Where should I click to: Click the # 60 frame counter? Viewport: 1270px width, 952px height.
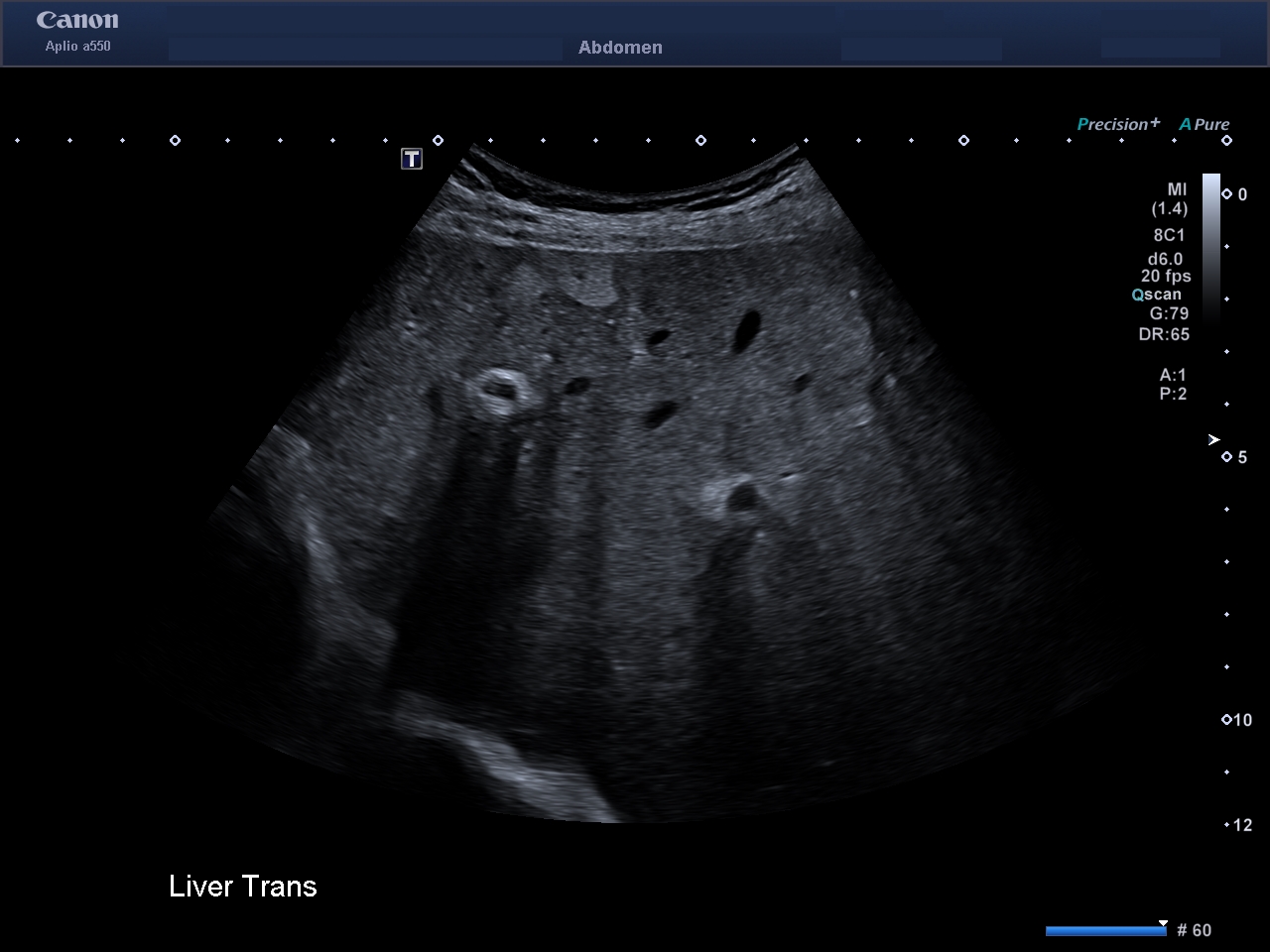[x=1194, y=930]
